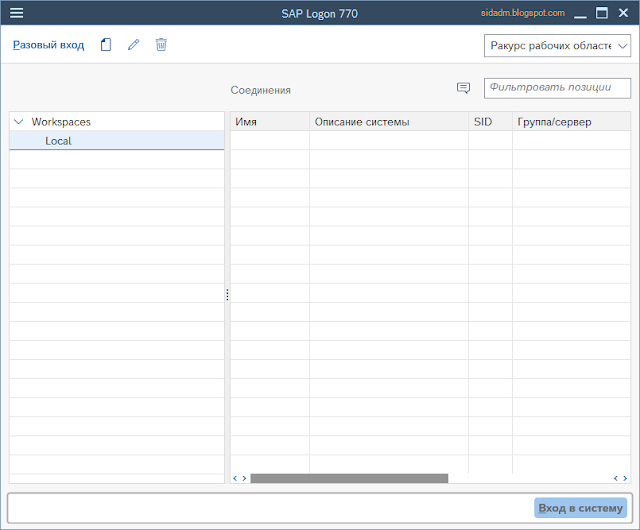
Task: Edit connection using the pencil icon
Action: 133,45
